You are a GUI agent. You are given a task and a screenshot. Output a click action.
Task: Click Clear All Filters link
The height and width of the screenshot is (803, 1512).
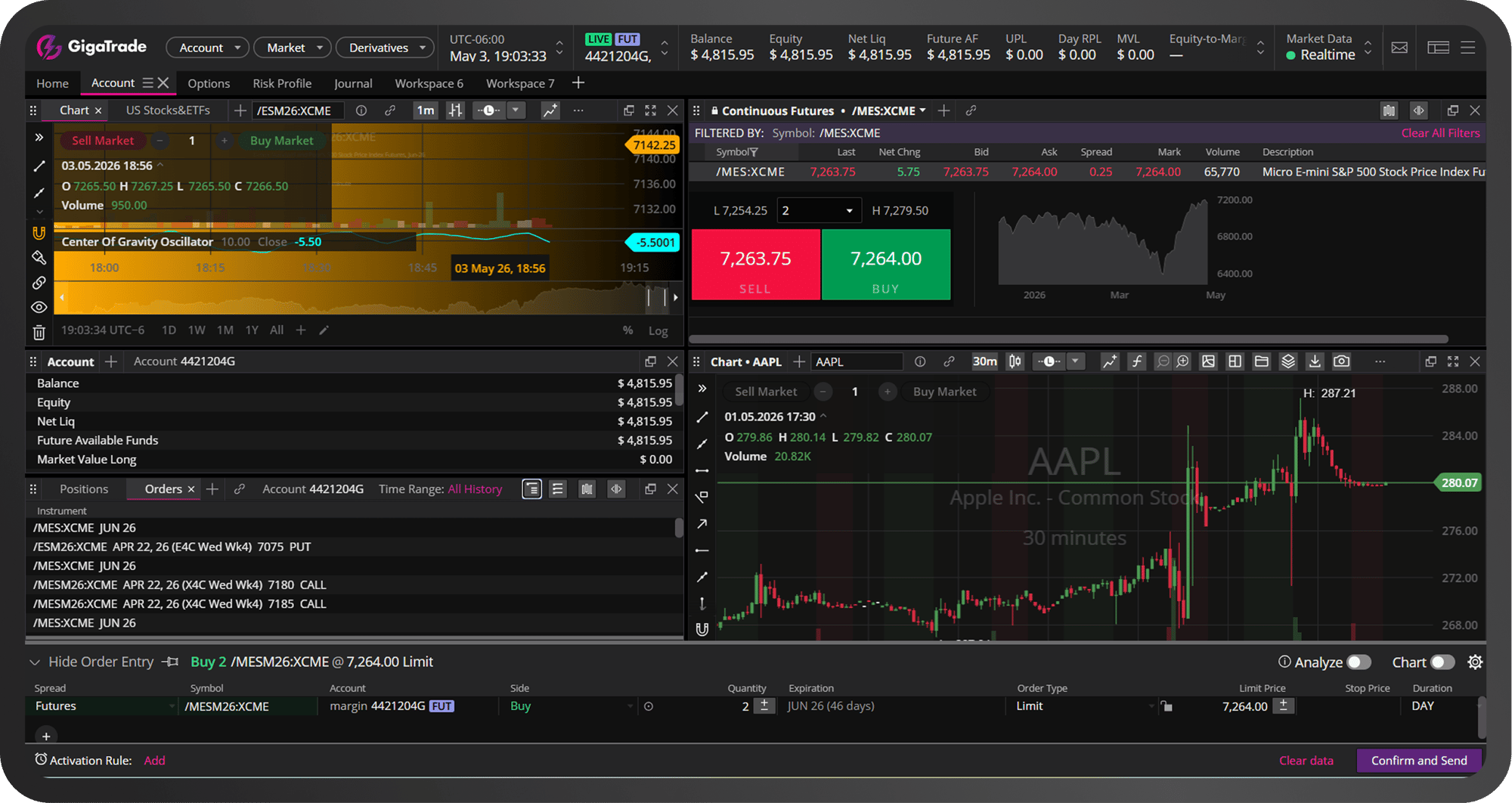click(x=1440, y=133)
